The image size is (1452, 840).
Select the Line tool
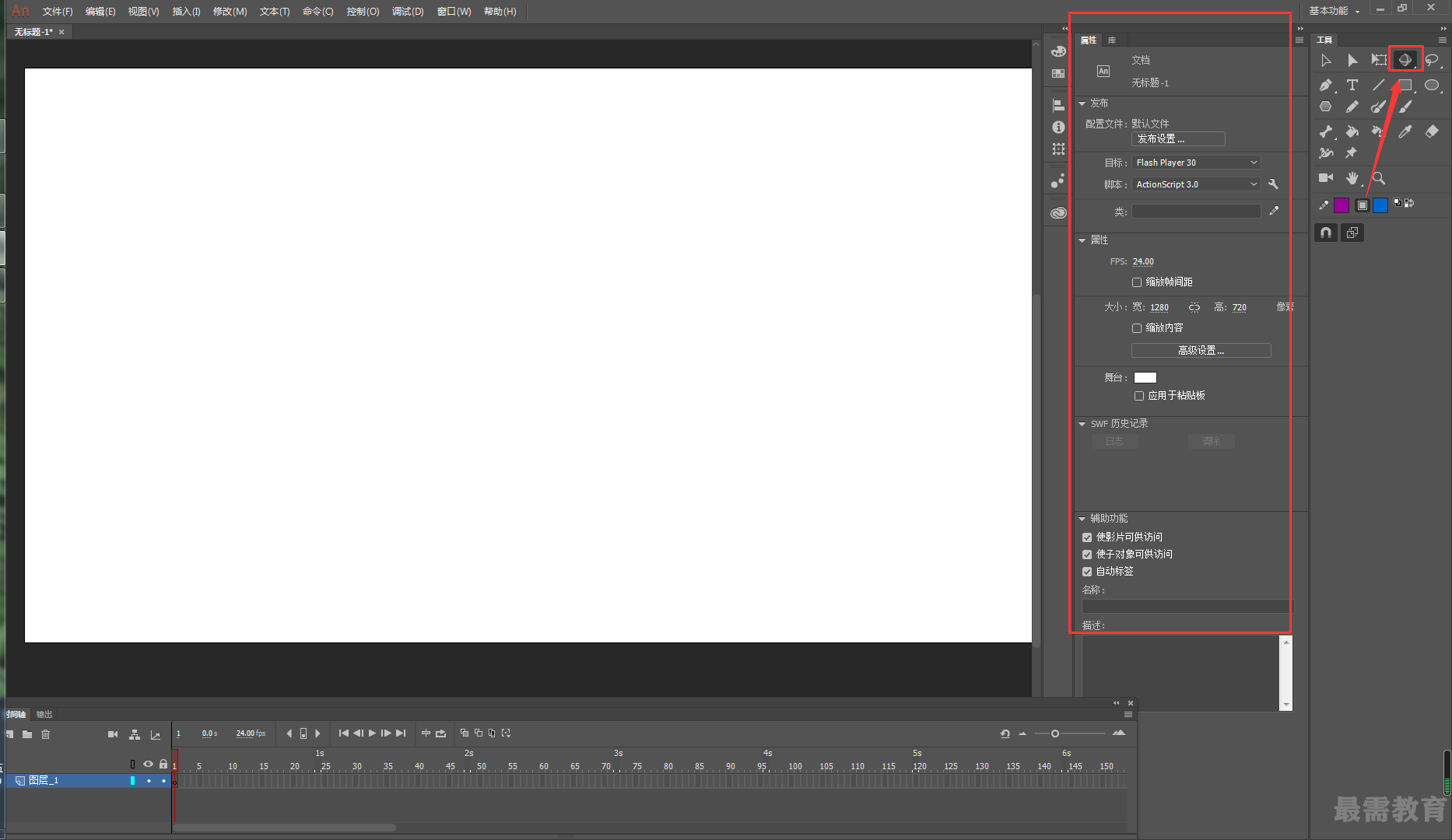point(1379,85)
